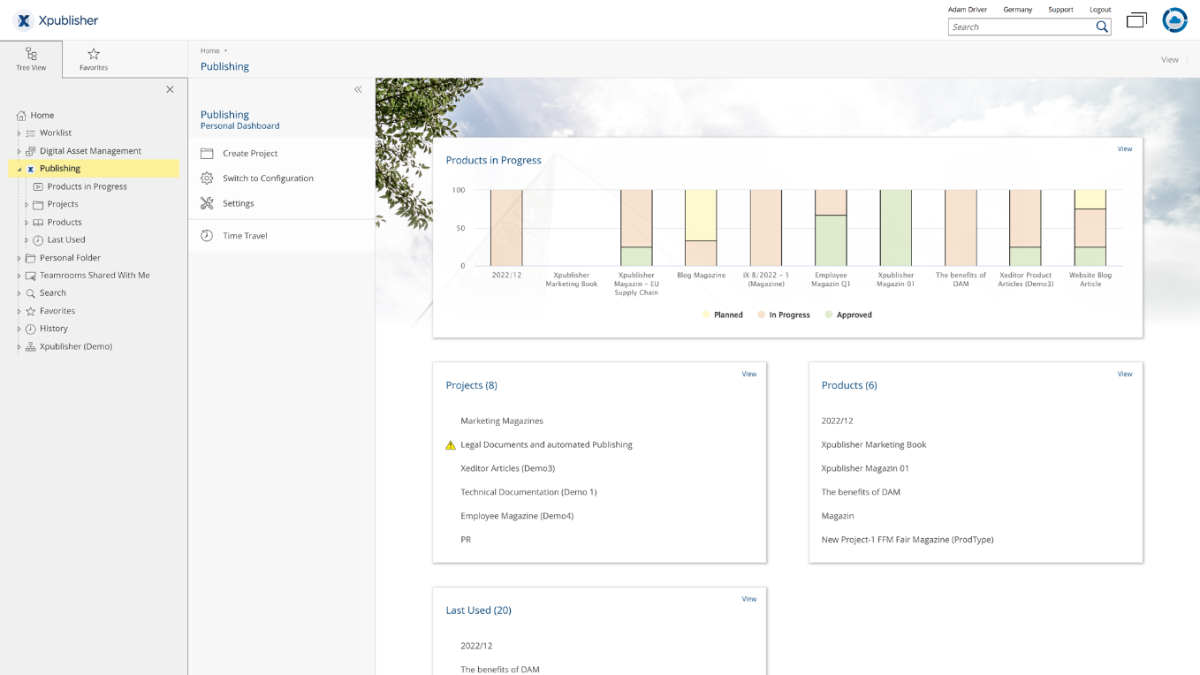
Task: Click the Personal Folder icon in the tree
Action: pyautogui.click(x=31, y=258)
